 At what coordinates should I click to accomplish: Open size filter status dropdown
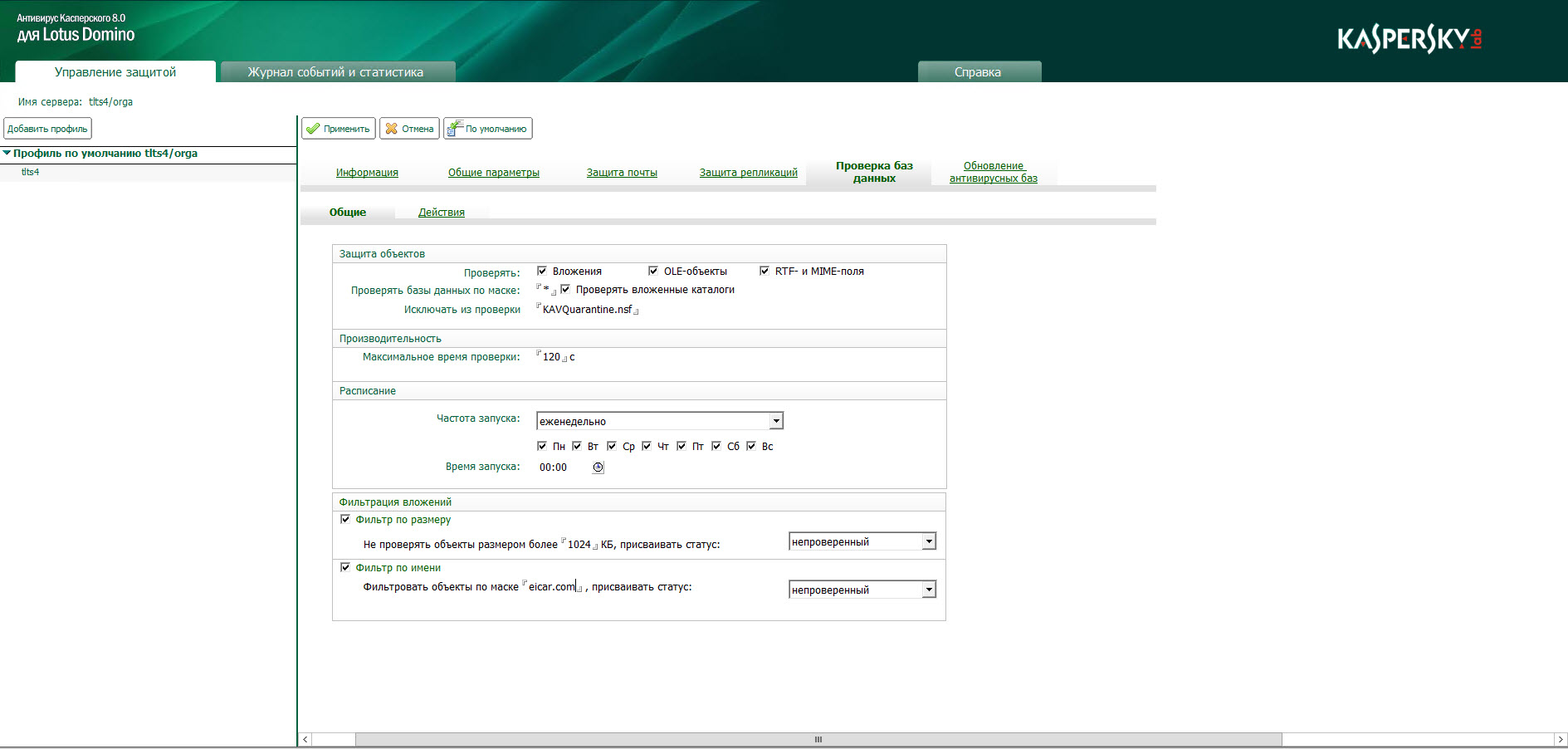tap(929, 541)
